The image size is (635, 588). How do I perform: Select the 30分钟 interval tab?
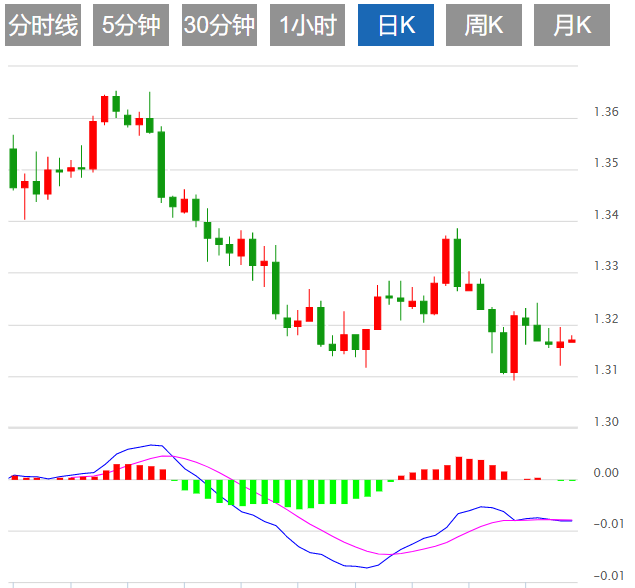pyautogui.click(x=219, y=25)
